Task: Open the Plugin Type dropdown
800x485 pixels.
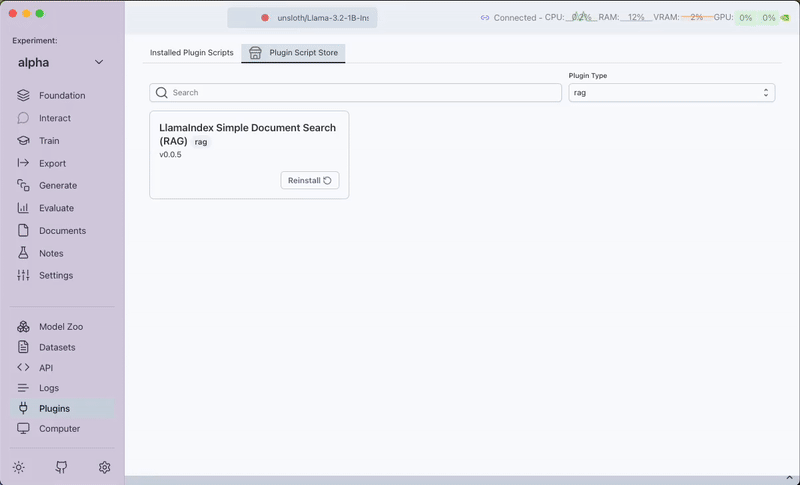Action: [x=671, y=92]
